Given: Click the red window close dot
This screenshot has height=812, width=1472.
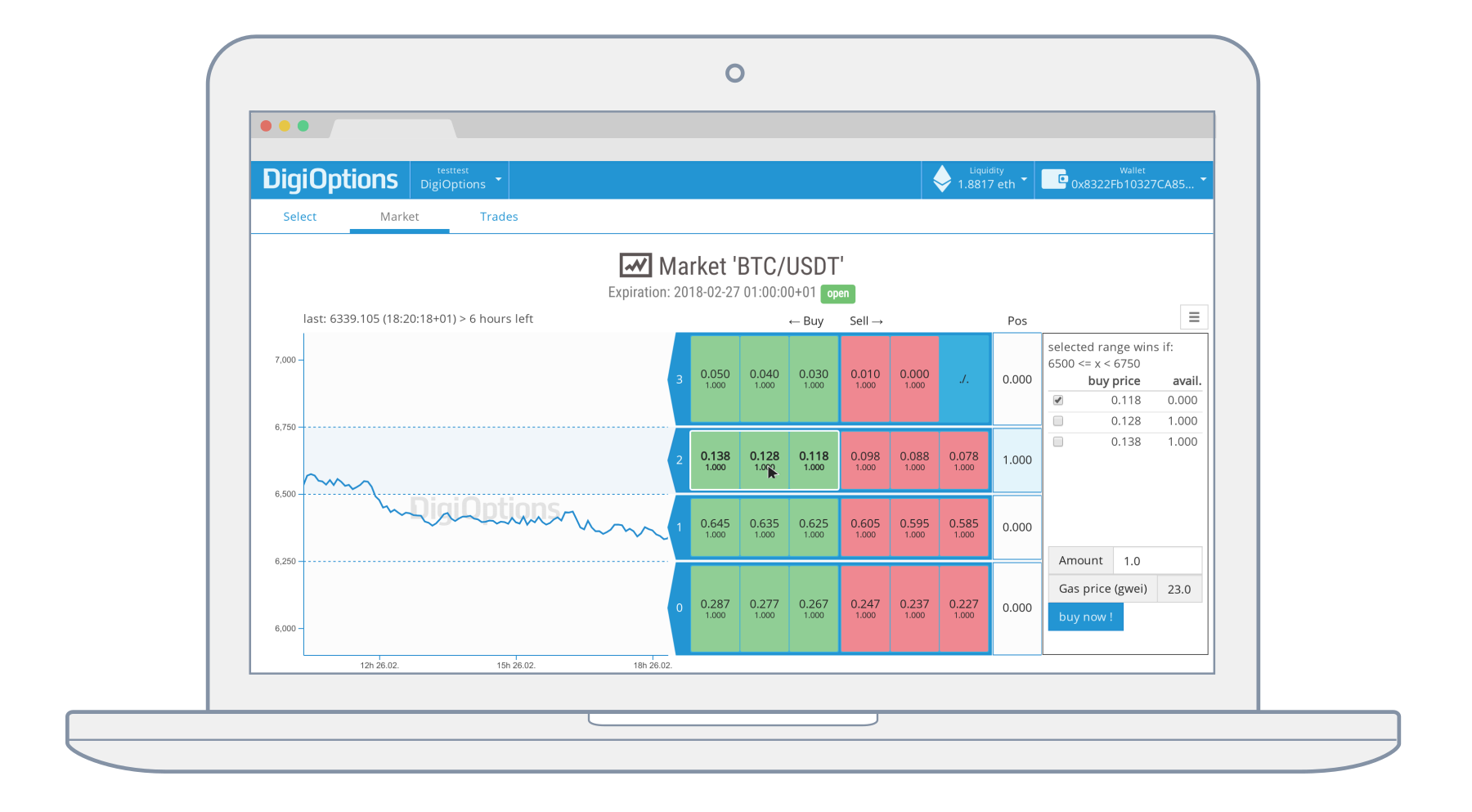Looking at the screenshot, I should pos(266,126).
